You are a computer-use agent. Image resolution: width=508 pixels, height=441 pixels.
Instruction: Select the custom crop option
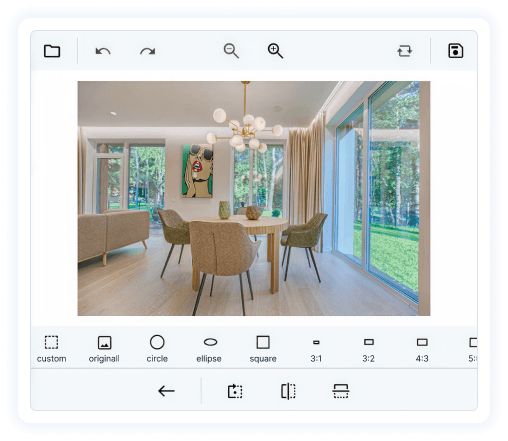(51, 349)
